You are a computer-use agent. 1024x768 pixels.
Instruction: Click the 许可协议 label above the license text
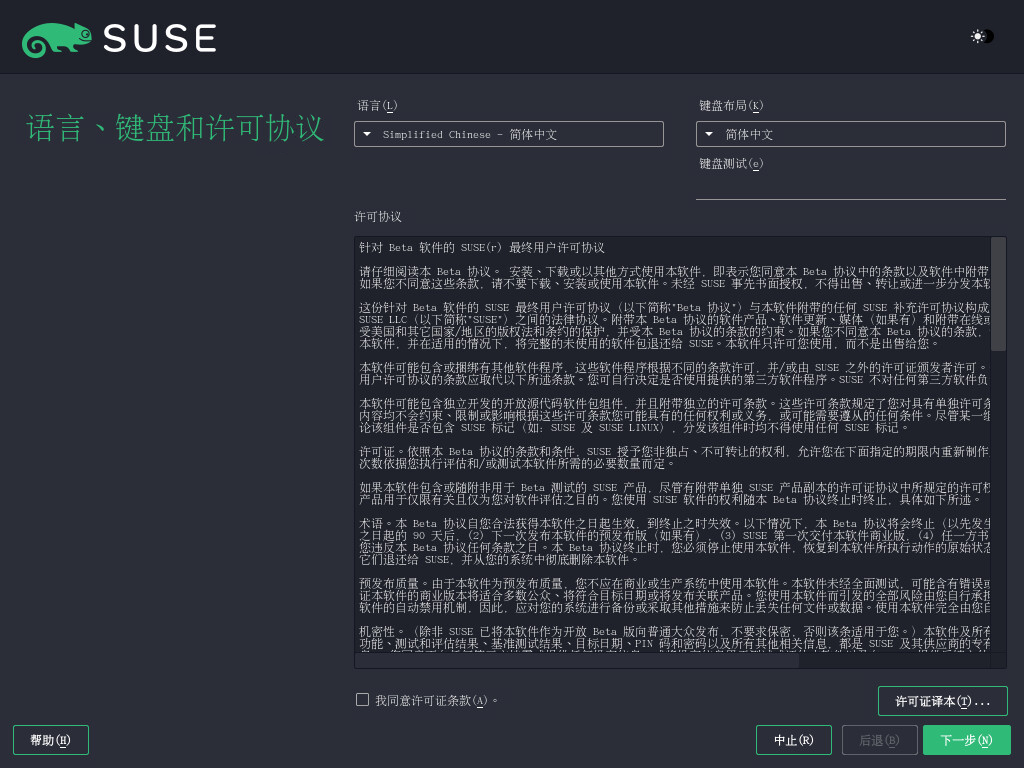coord(378,217)
